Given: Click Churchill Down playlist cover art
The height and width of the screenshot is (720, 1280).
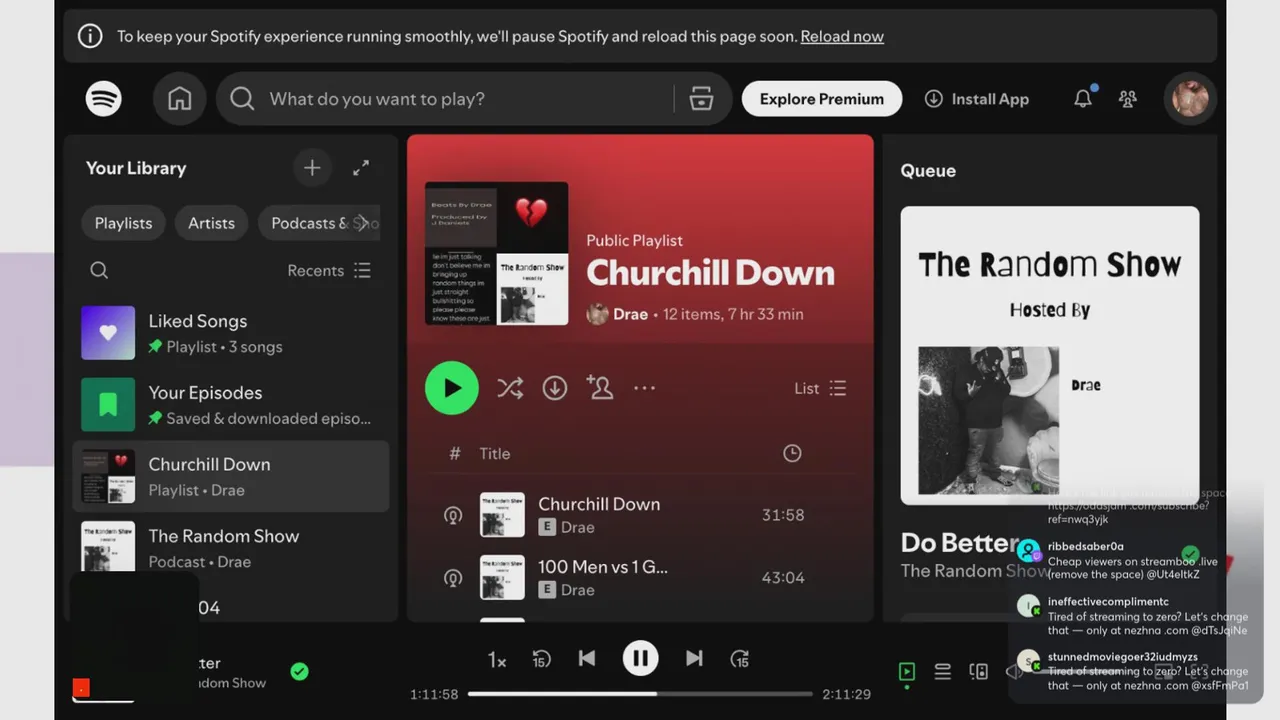Looking at the screenshot, I should [497, 253].
